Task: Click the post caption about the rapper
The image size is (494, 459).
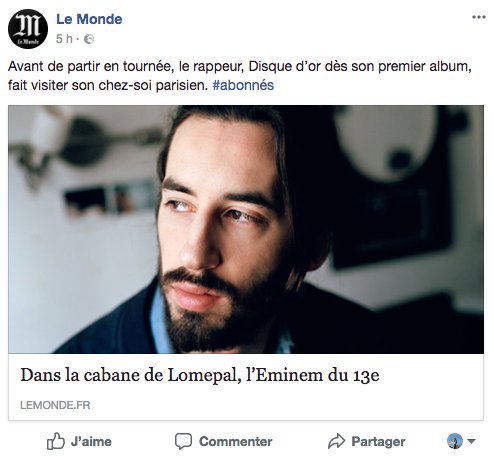Action: click(240, 76)
